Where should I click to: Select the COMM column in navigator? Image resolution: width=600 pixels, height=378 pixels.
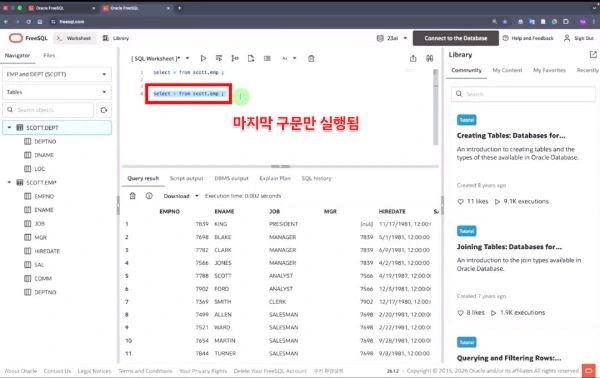tap(43, 279)
